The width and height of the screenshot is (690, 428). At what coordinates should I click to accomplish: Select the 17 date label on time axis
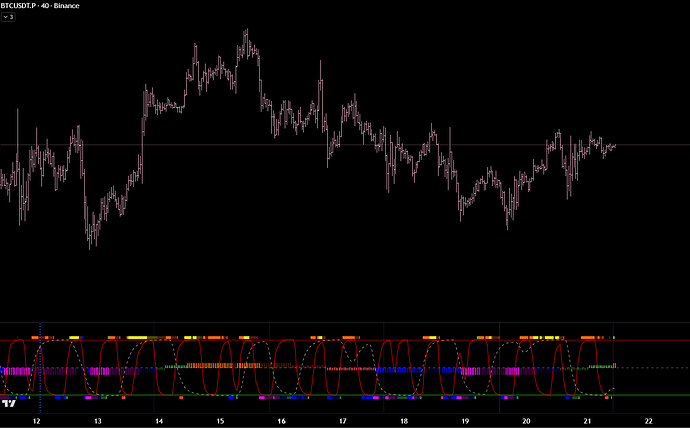pos(342,421)
